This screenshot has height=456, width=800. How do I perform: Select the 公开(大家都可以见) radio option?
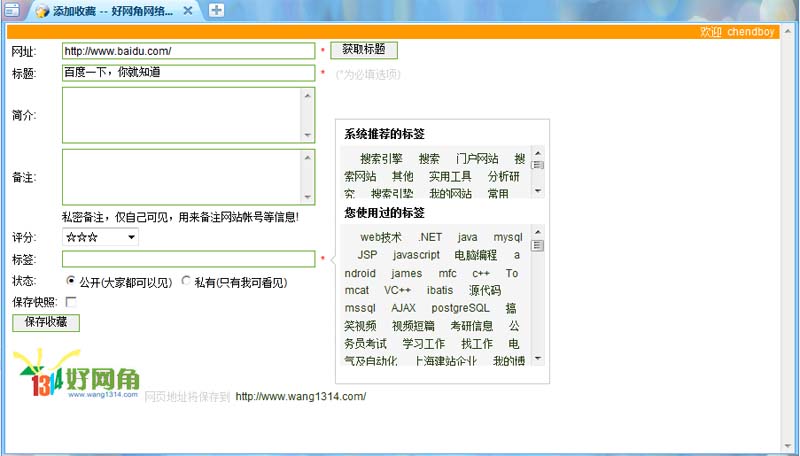coord(70,281)
